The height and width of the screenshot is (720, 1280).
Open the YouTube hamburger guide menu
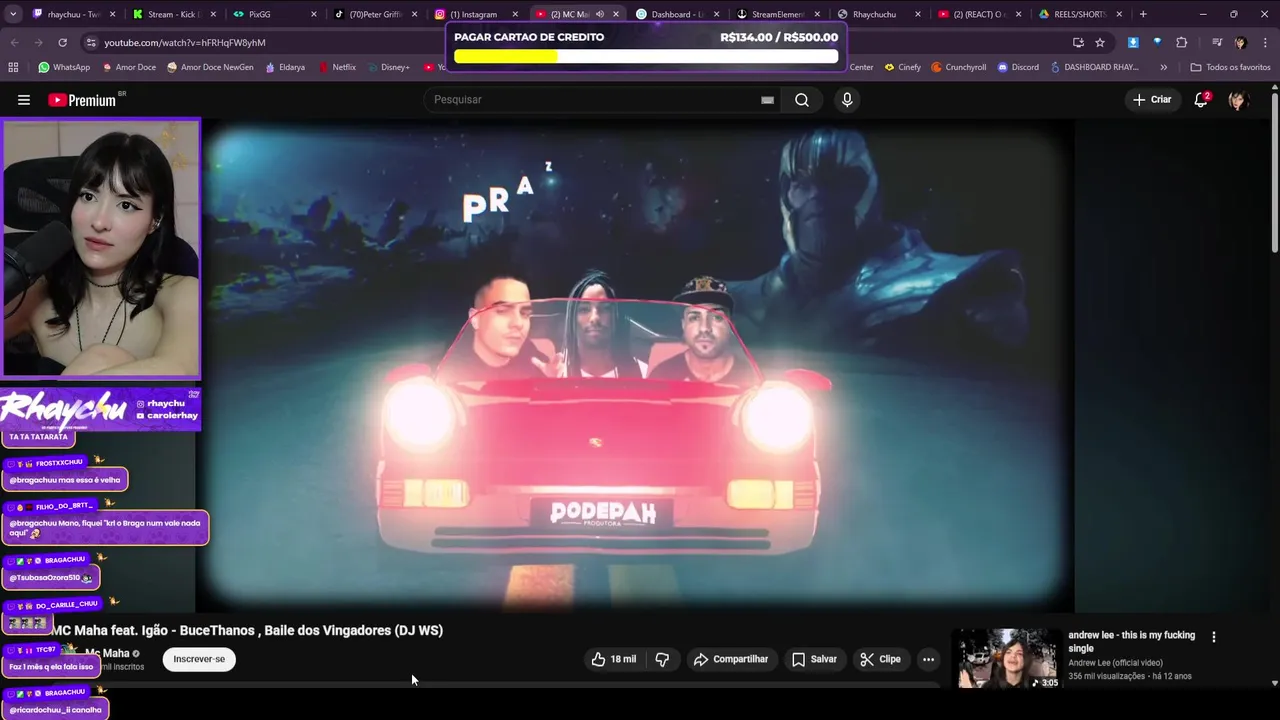click(24, 100)
